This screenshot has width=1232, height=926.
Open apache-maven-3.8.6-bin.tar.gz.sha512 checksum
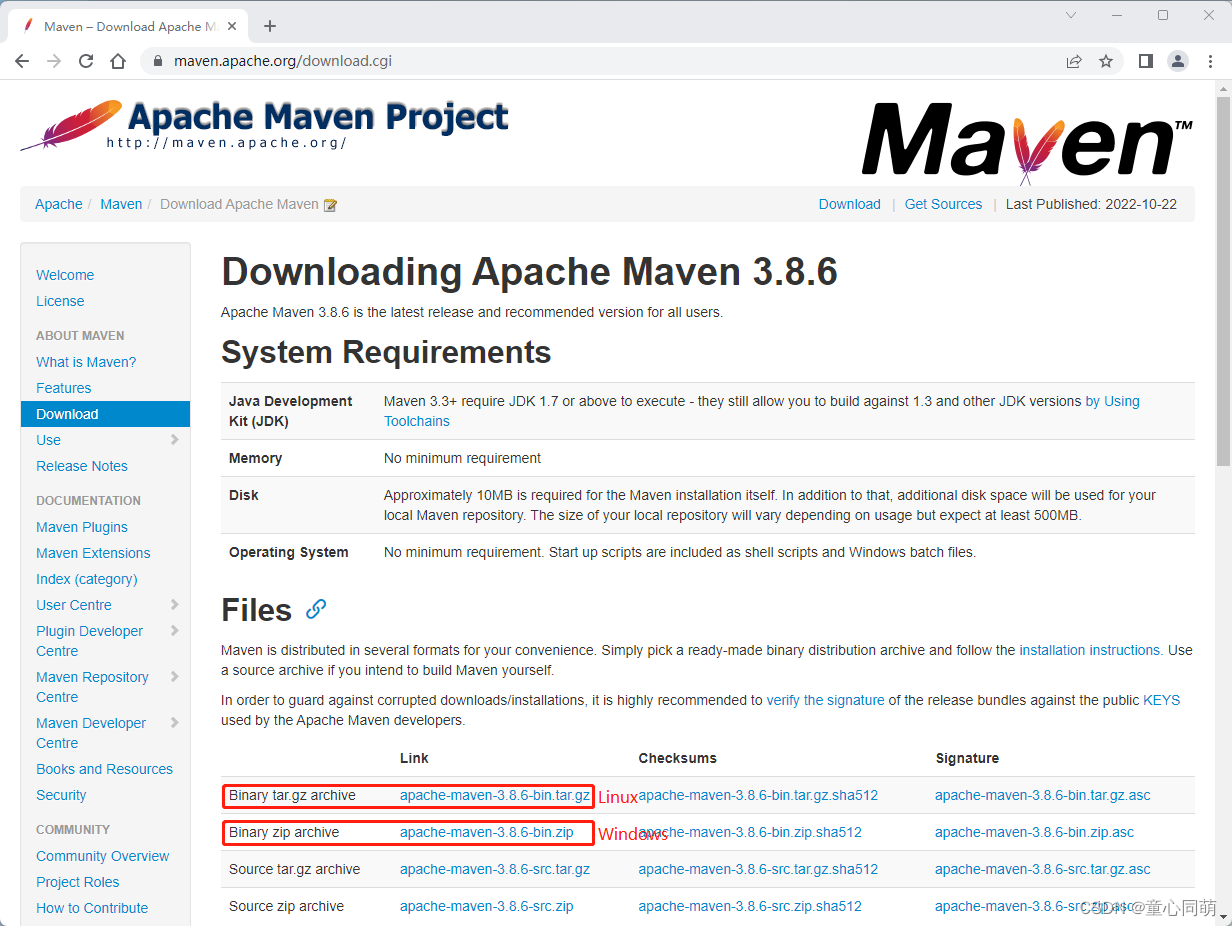tap(758, 796)
